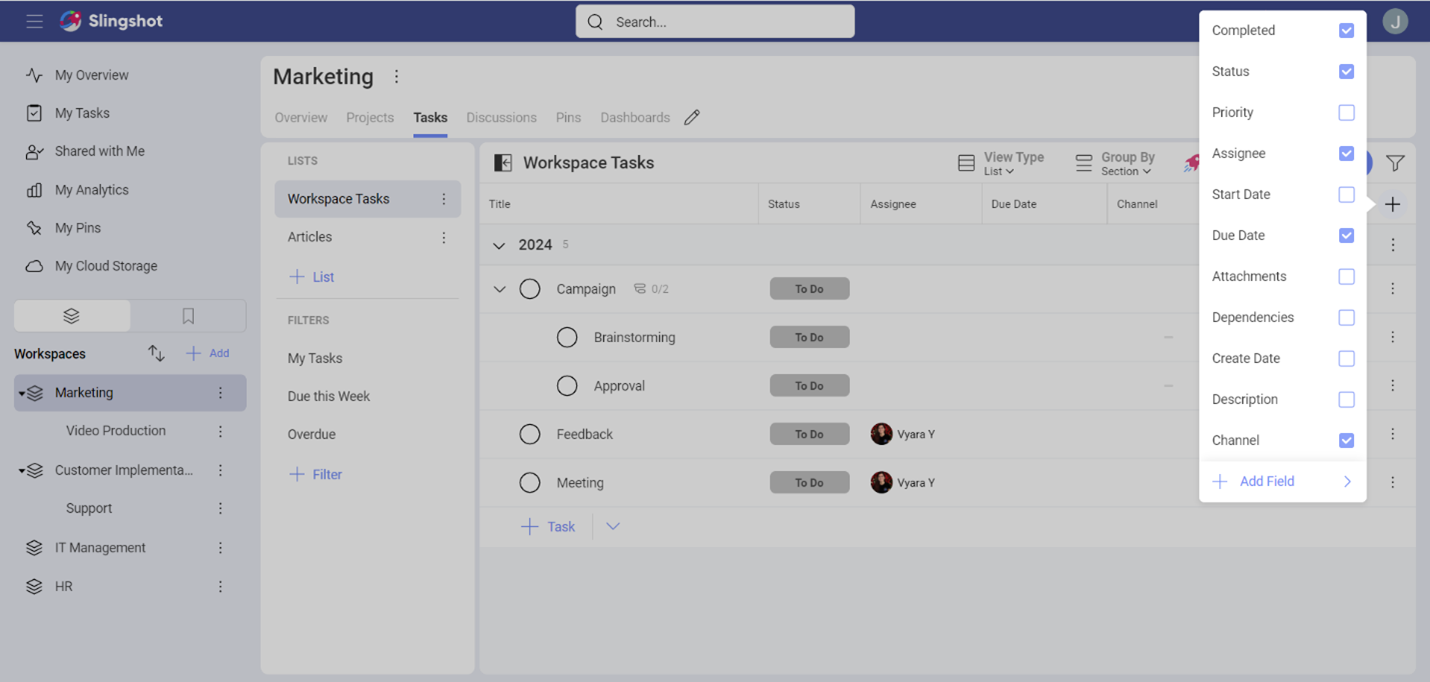Viewport: 1430px width, 682px height.
Task: Open the Campaign To Do status dropdown
Action: pos(809,289)
